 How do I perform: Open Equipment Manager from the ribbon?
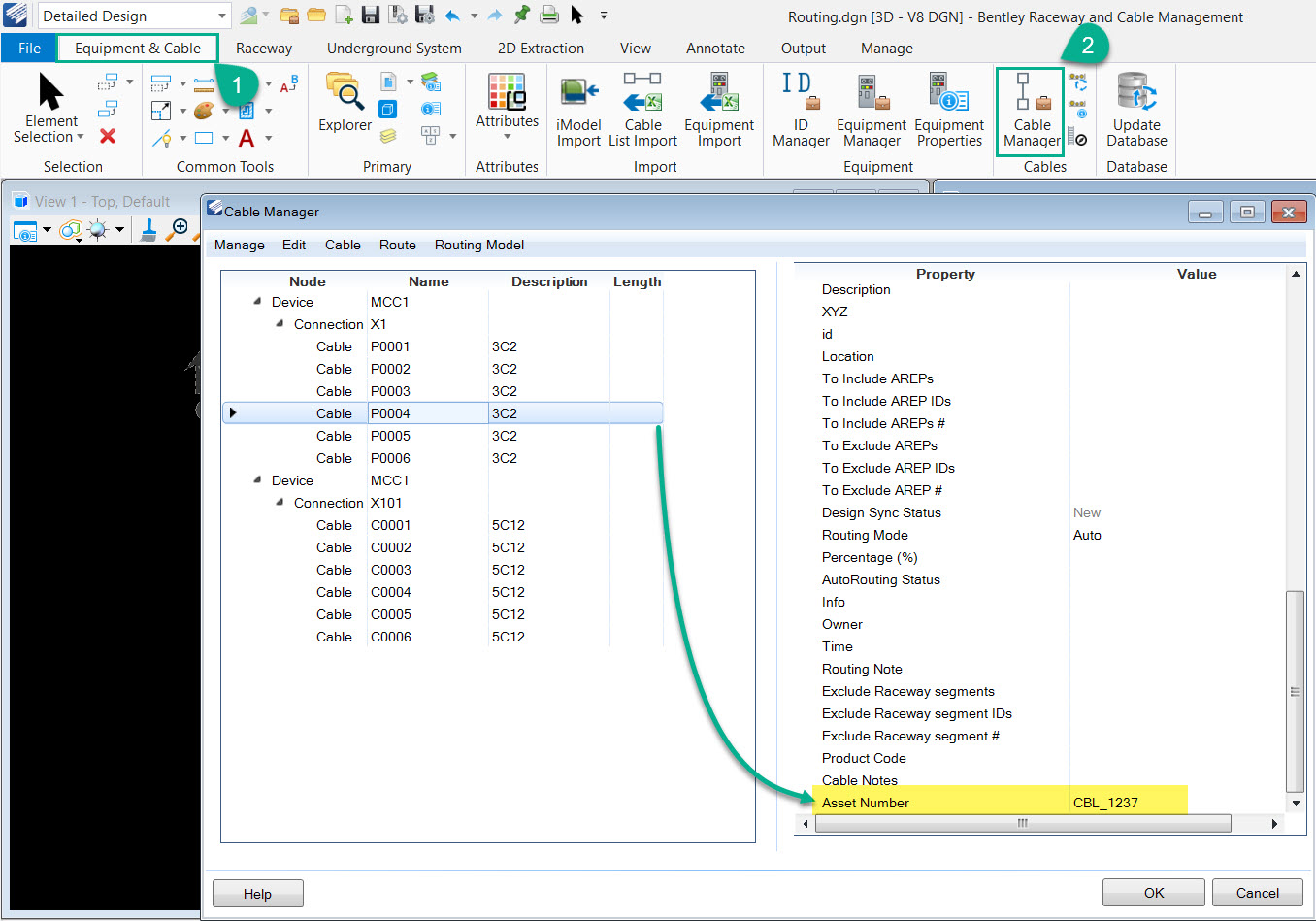click(x=872, y=111)
